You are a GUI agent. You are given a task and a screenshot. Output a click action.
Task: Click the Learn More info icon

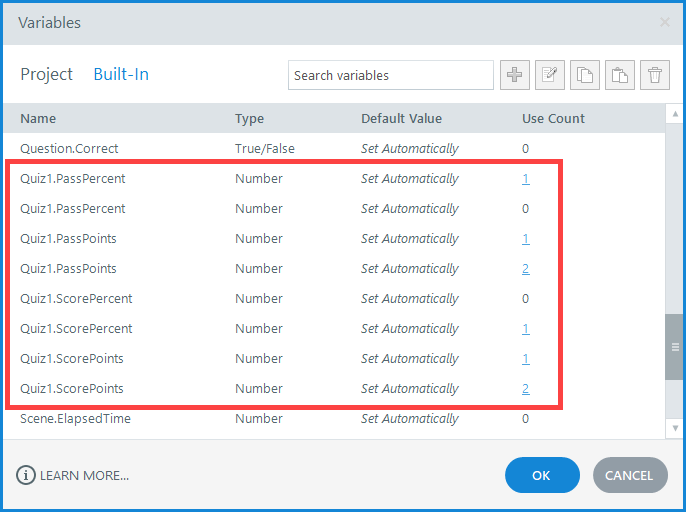coord(26,475)
